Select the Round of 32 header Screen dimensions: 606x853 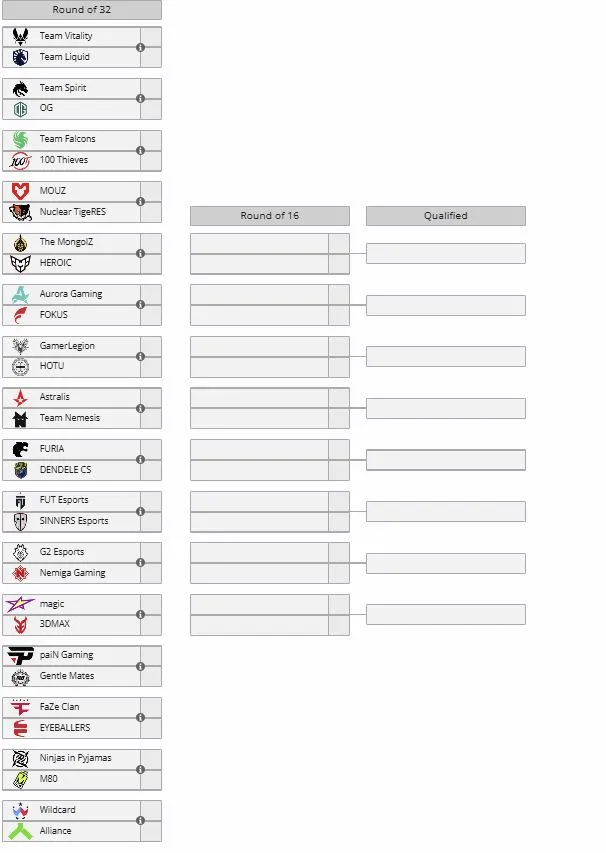[x=82, y=10]
